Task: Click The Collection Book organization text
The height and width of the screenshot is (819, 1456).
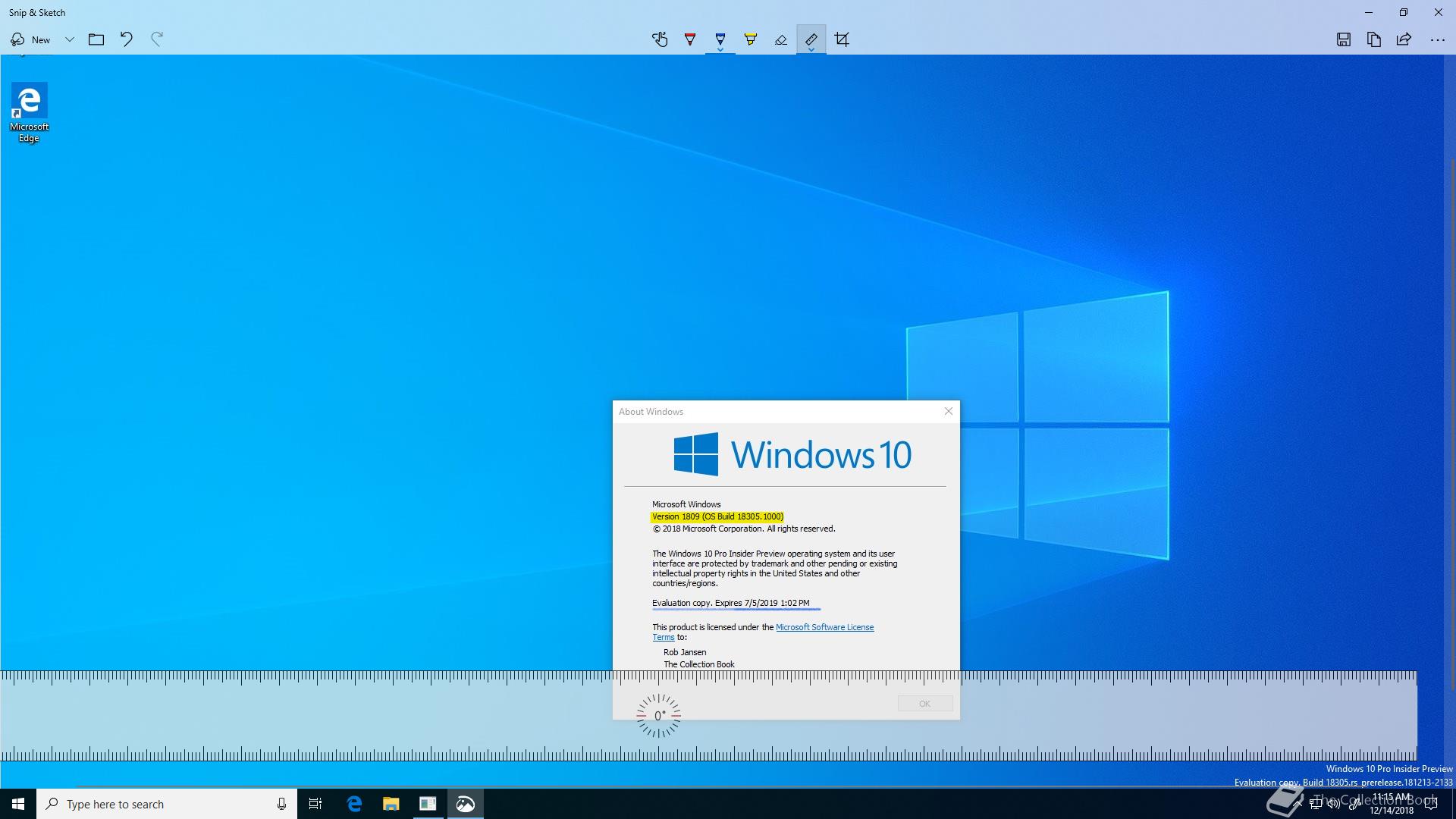Action: [x=699, y=664]
